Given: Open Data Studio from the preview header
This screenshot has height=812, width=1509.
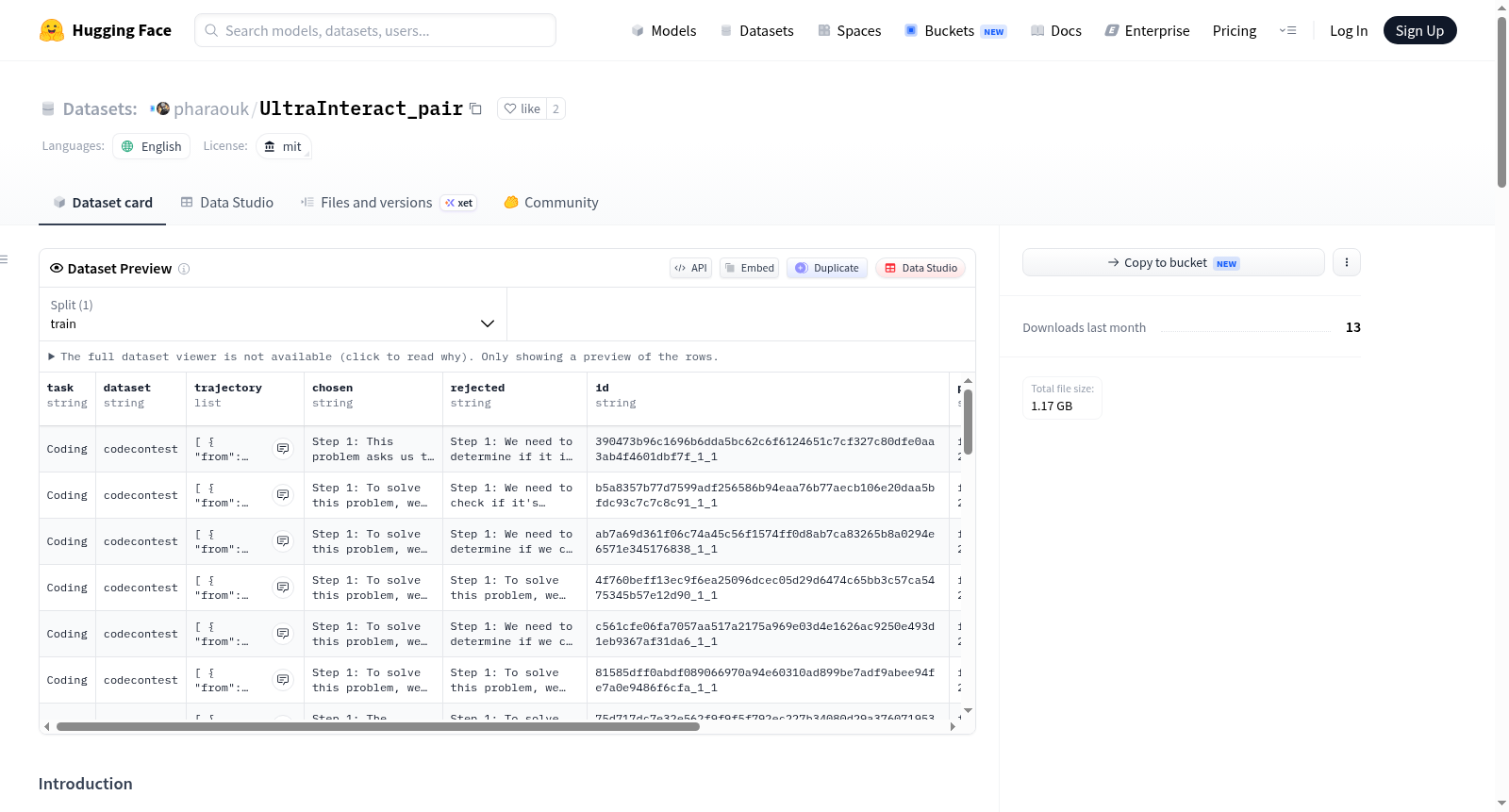Looking at the screenshot, I should tap(920, 268).
